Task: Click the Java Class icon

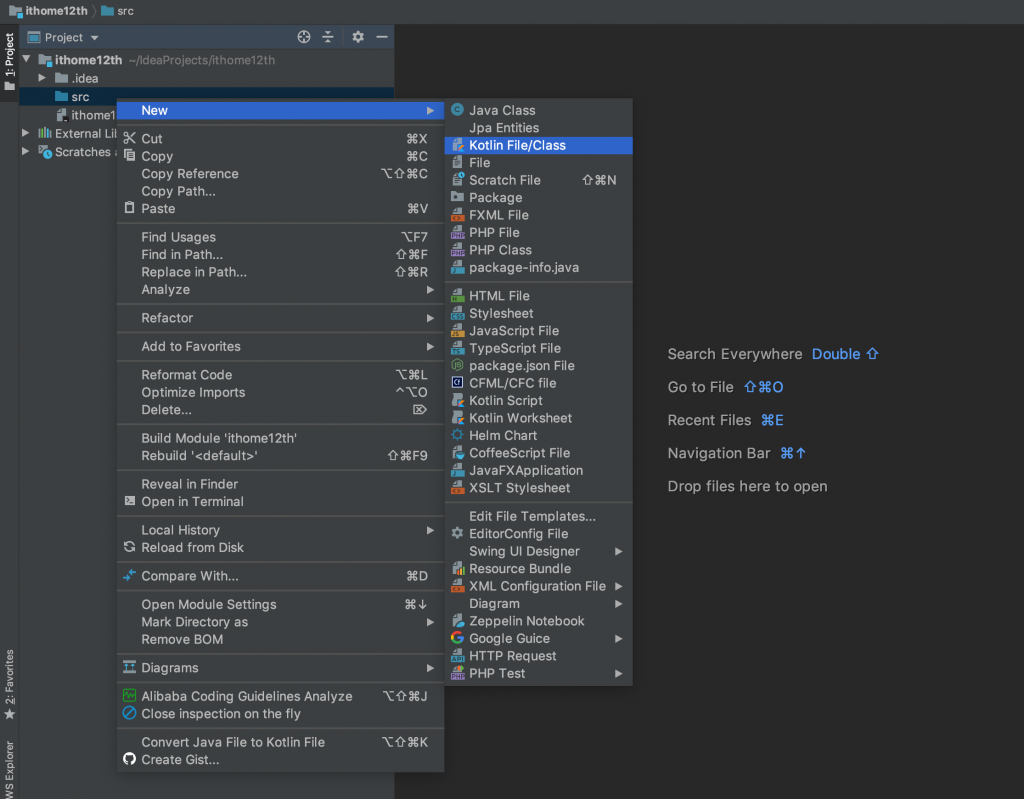Action: (x=458, y=110)
